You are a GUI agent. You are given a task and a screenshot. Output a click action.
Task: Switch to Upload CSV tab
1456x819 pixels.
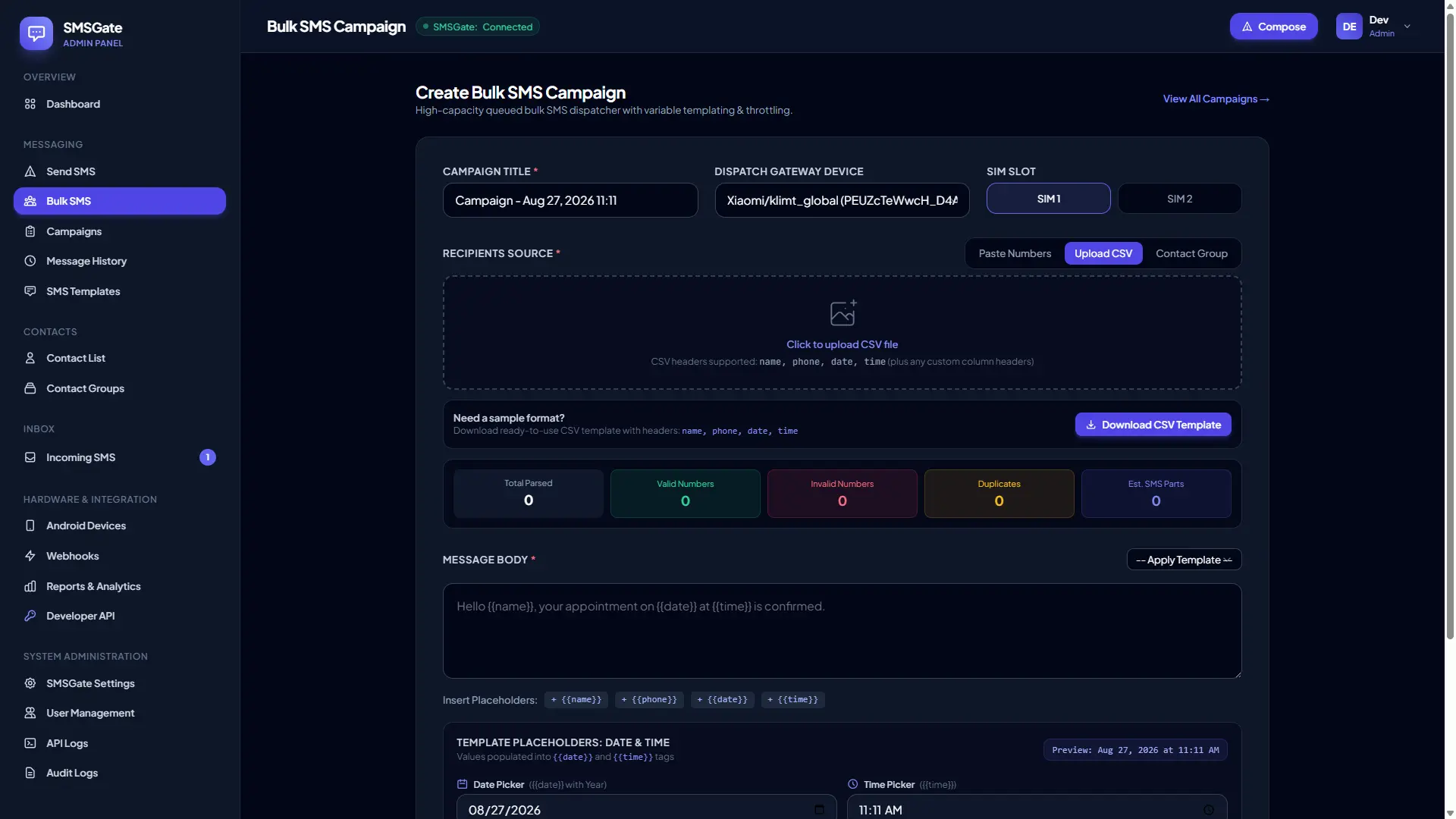(x=1103, y=253)
